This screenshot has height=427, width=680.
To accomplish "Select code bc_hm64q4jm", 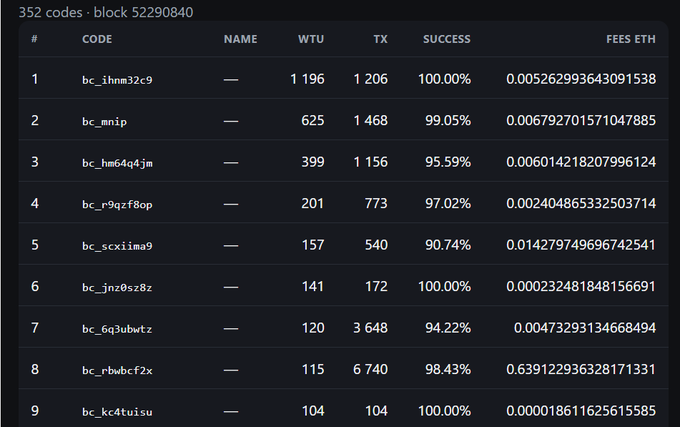I will click(117, 163).
